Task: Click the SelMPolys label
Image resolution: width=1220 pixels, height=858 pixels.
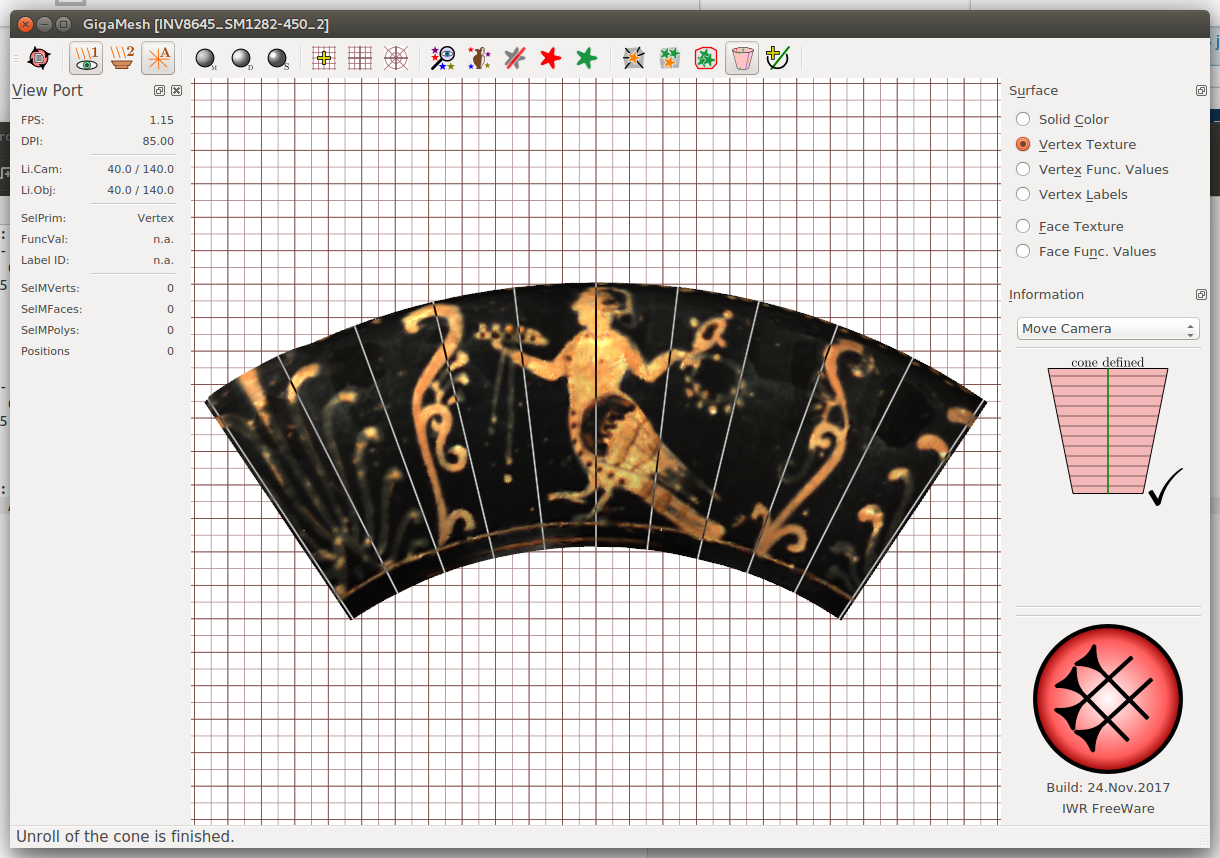Action: [50, 330]
